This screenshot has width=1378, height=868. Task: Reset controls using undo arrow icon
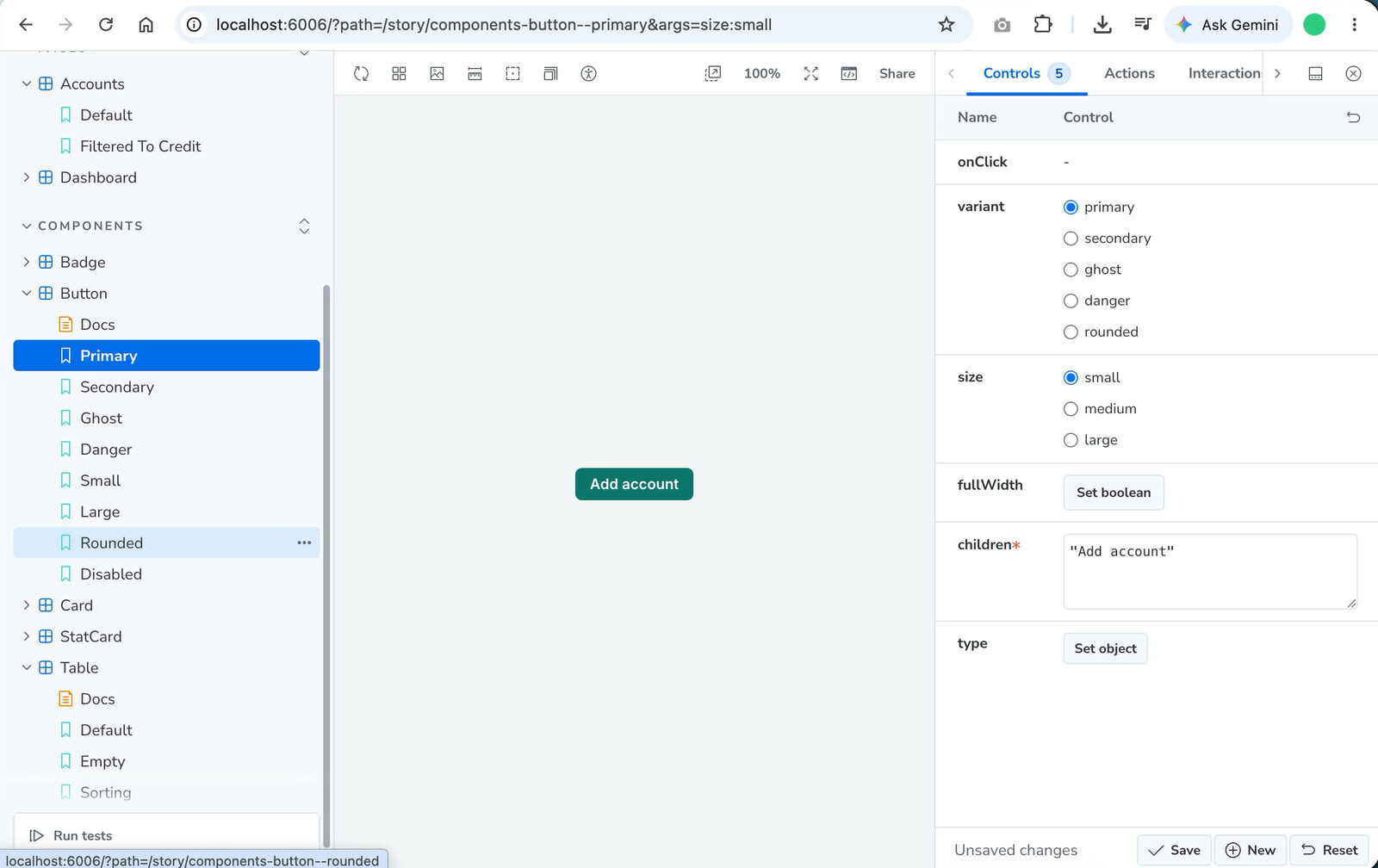(1353, 117)
